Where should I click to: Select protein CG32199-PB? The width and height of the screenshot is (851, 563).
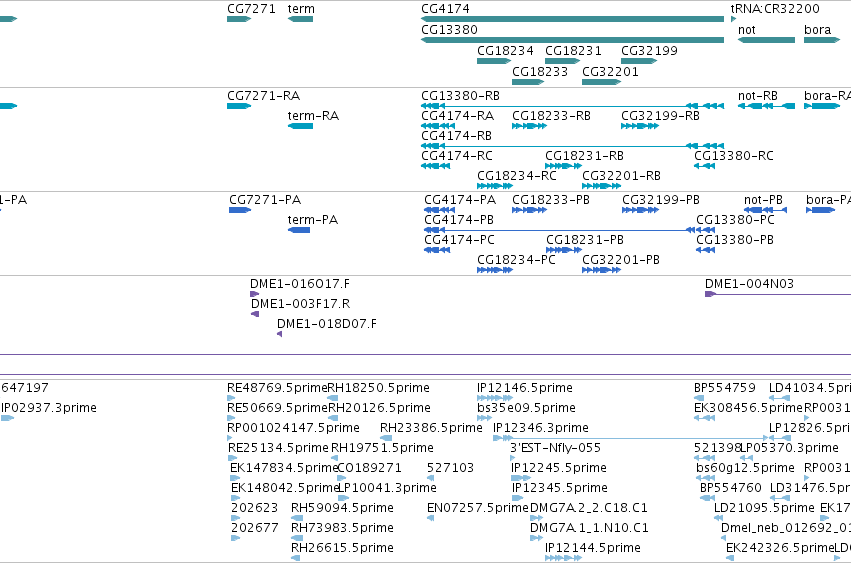(661, 200)
